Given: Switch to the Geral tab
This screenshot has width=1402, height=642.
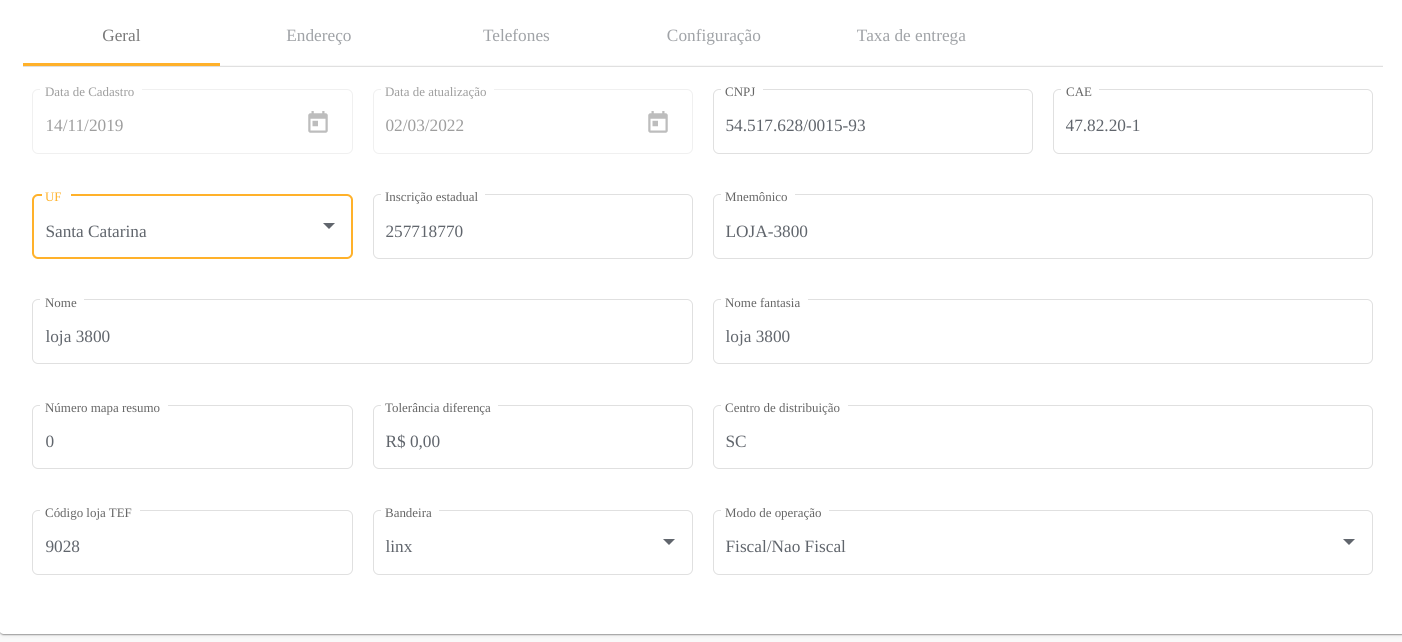Looking at the screenshot, I should tap(121, 36).
